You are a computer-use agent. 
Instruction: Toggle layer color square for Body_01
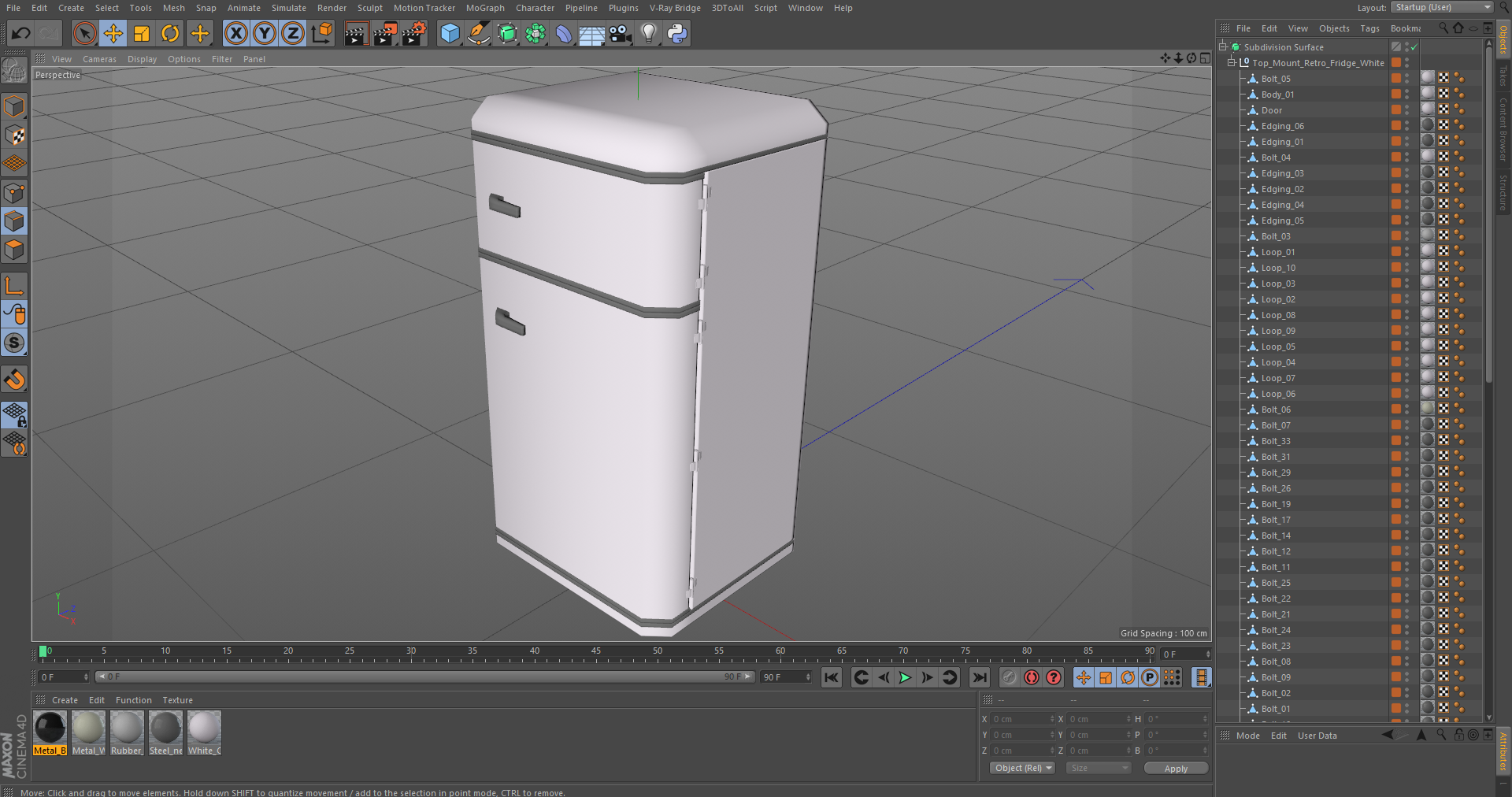click(x=1396, y=94)
